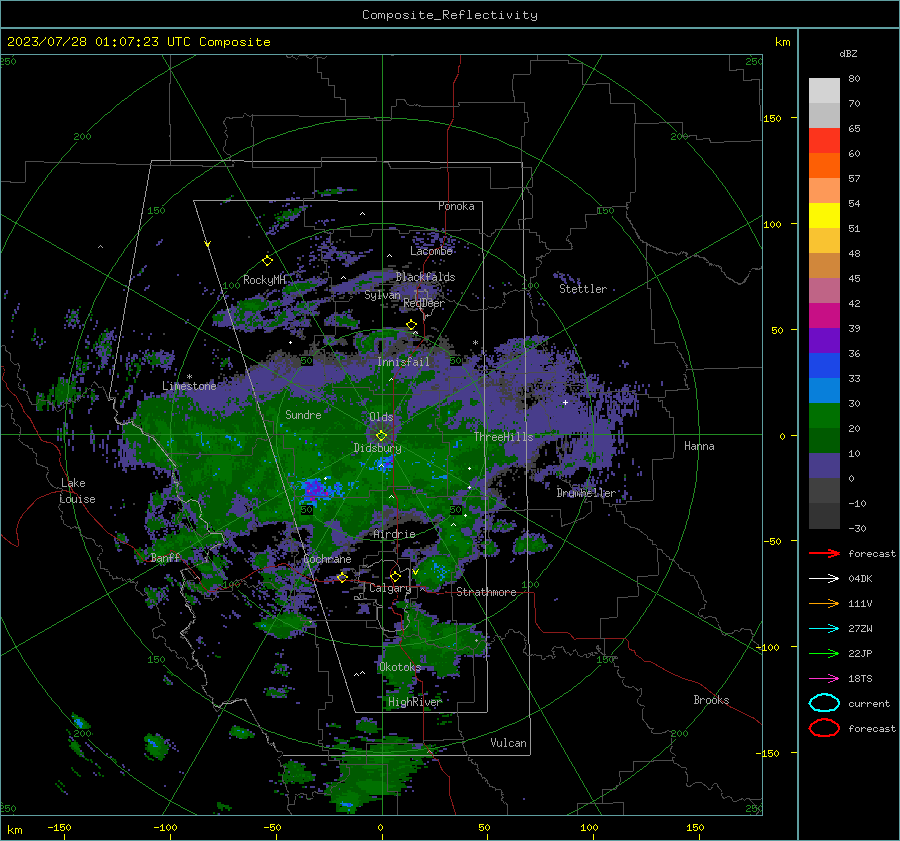Click the Ponoka city label

pos(456,206)
